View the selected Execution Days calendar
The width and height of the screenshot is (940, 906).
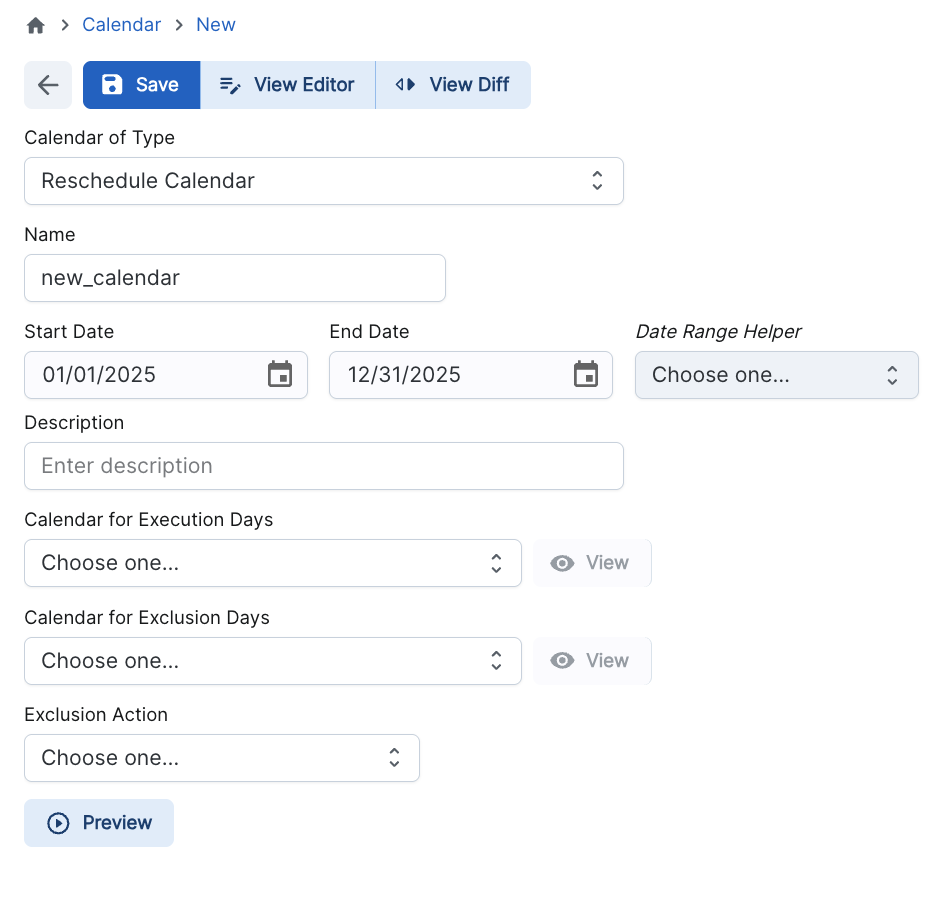[x=592, y=563]
